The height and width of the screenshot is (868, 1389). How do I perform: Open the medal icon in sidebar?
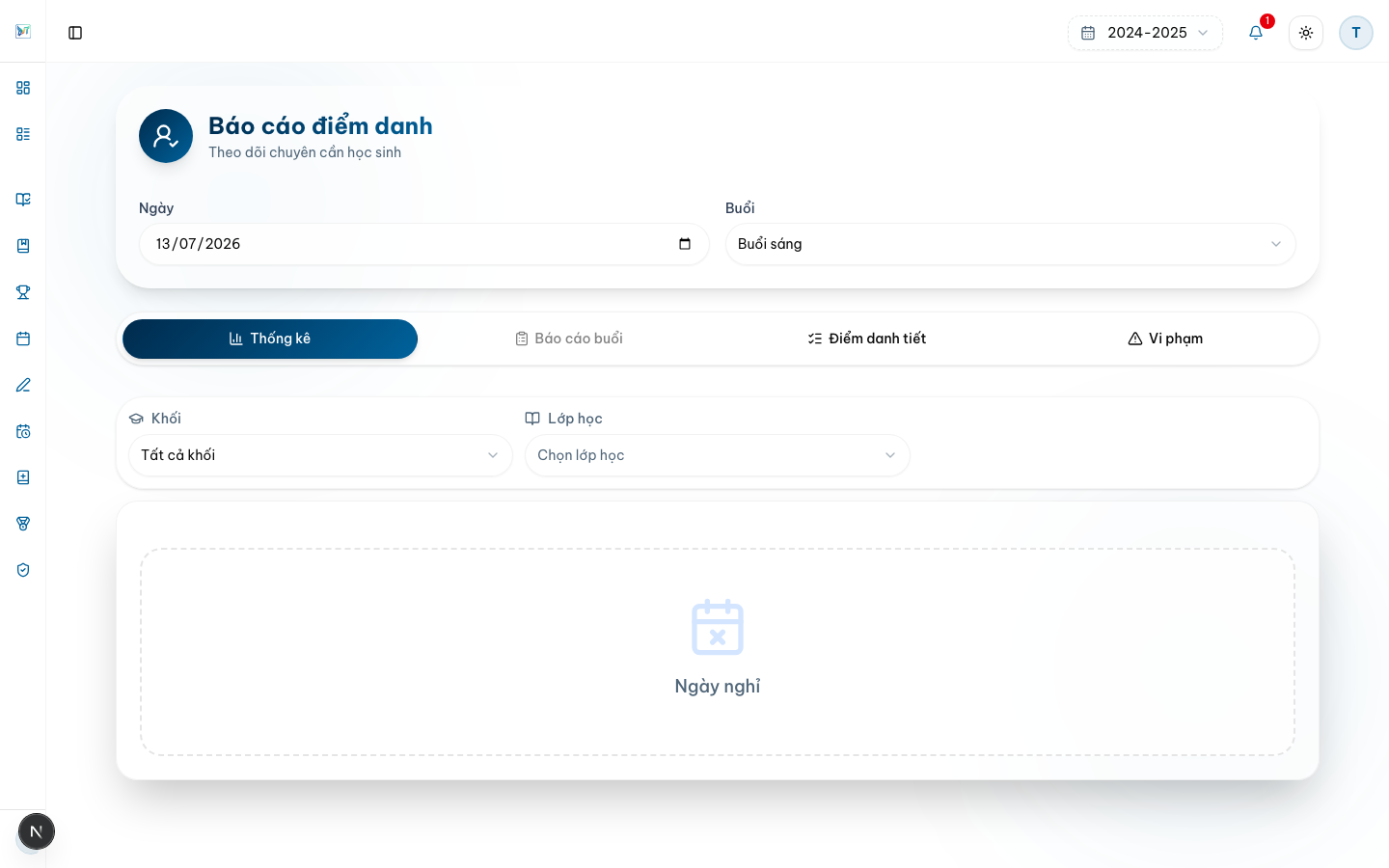point(23,524)
